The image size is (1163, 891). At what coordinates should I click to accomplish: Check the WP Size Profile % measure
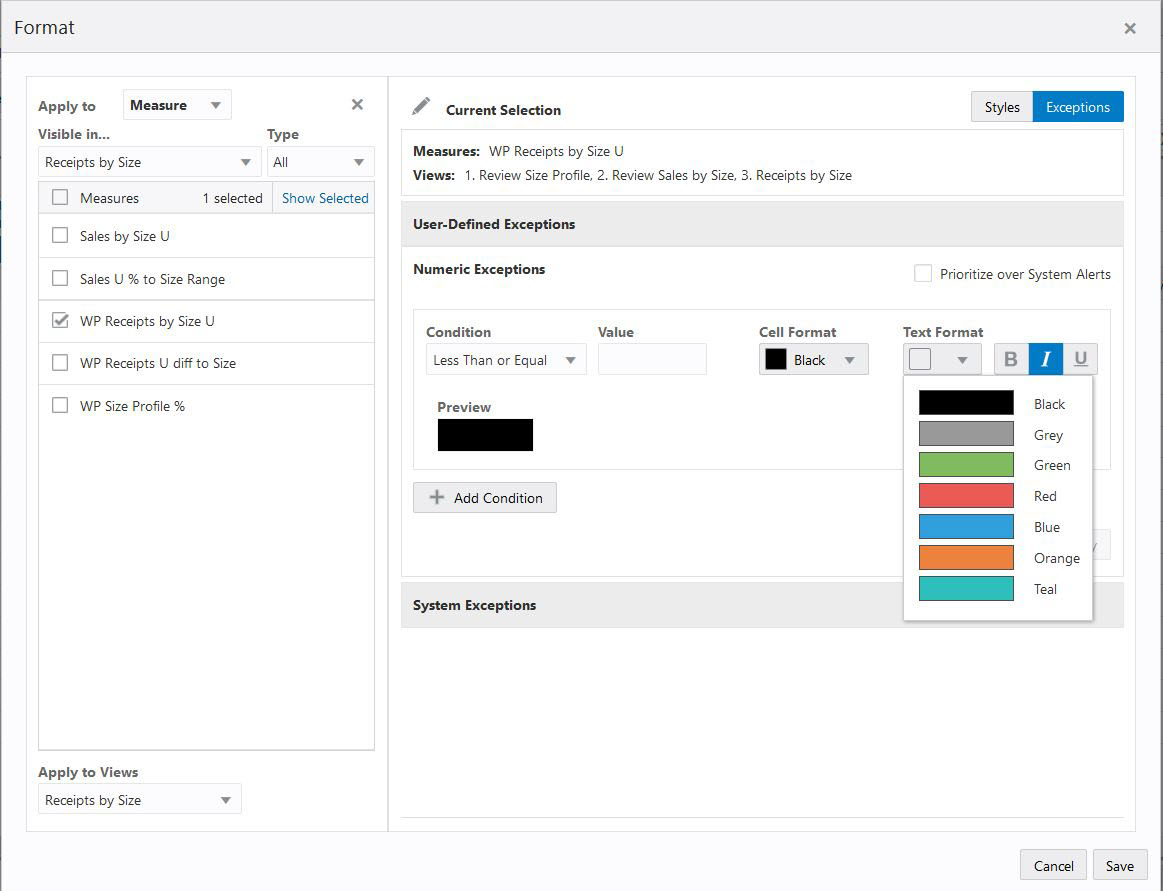(x=60, y=405)
